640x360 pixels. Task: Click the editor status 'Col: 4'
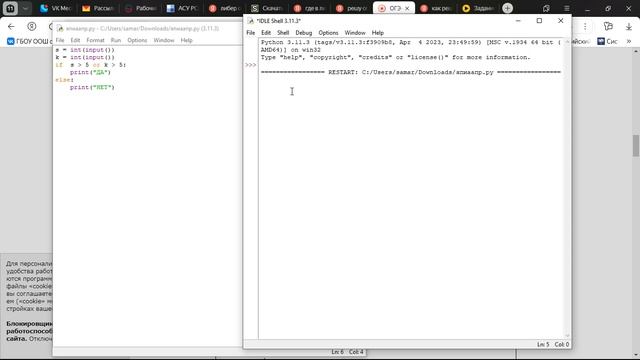pyautogui.click(x=356, y=352)
